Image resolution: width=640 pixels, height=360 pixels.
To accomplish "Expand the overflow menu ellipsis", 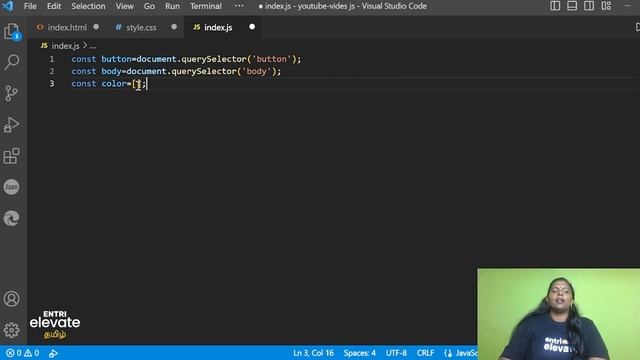I will tap(239, 6).
